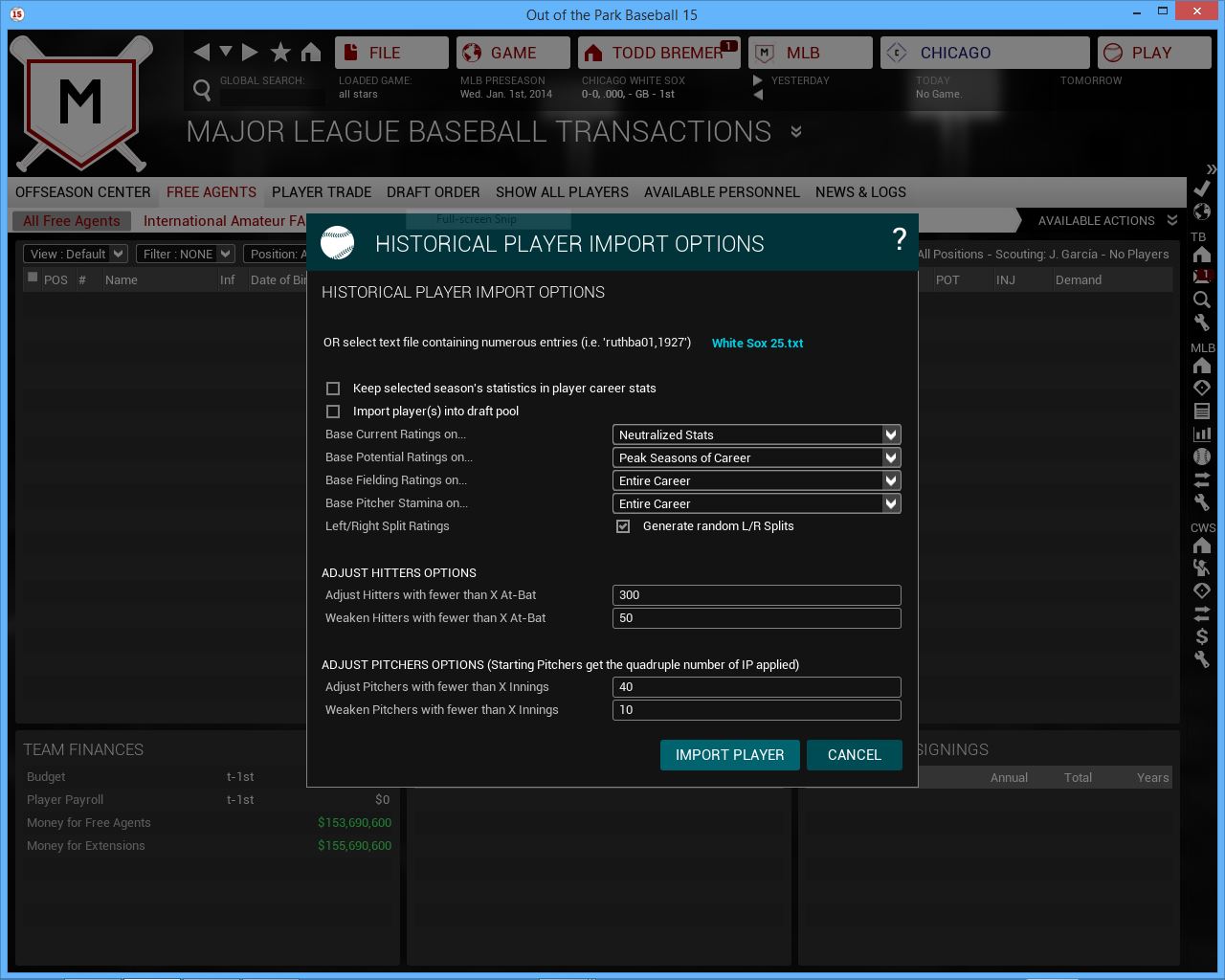Click the help question mark in dialog
Image resolution: width=1225 pixels, height=980 pixels.
pyautogui.click(x=899, y=239)
